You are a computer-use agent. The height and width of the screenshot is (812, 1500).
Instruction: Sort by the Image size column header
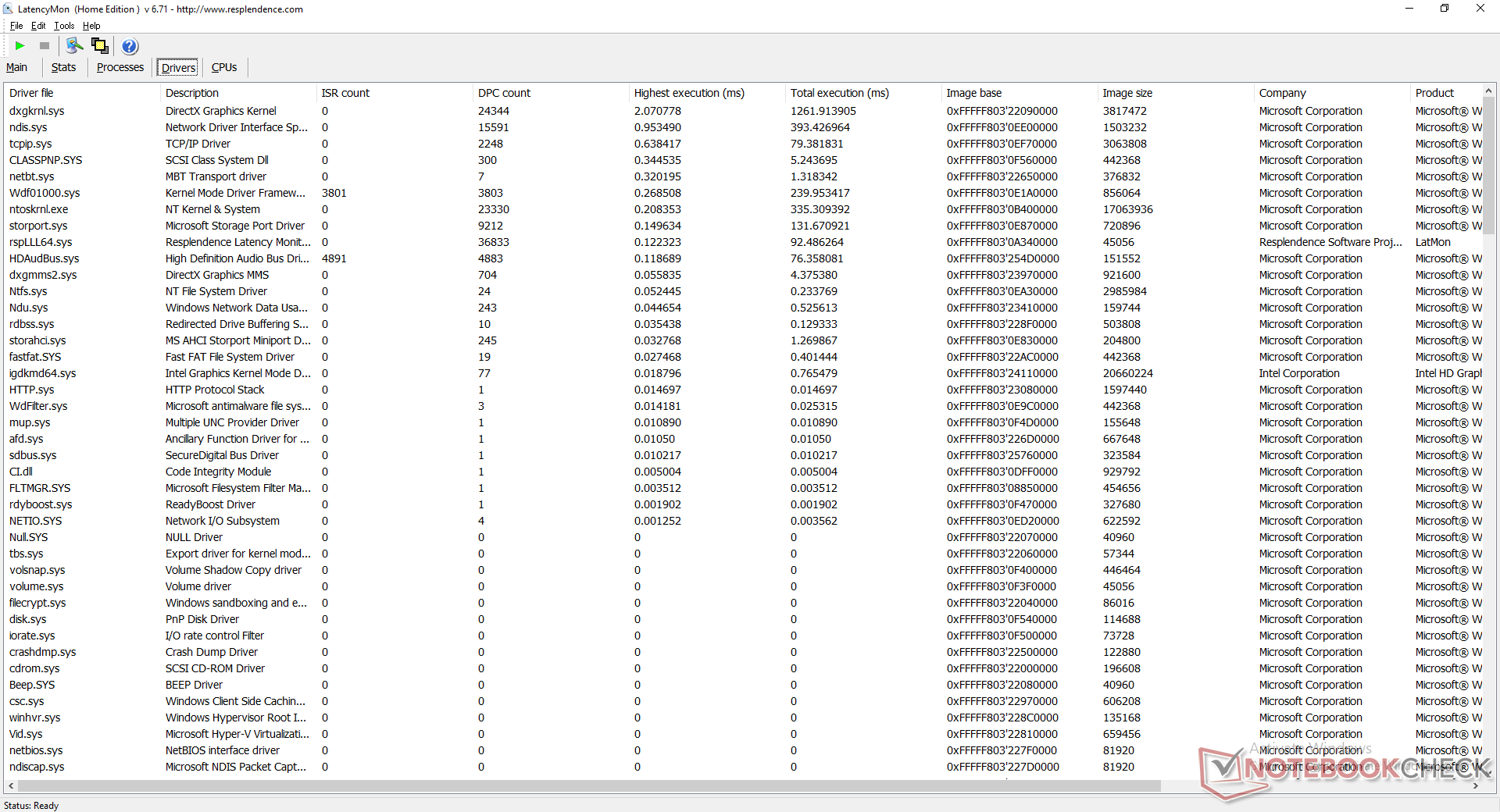(x=1176, y=93)
